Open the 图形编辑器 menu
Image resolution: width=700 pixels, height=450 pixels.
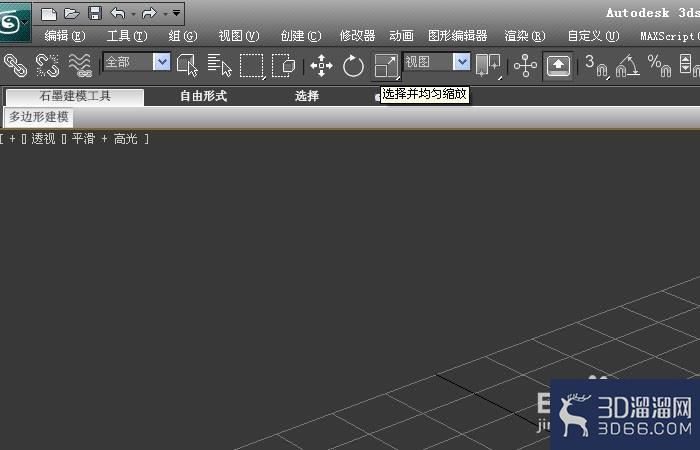(x=458, y=36)
